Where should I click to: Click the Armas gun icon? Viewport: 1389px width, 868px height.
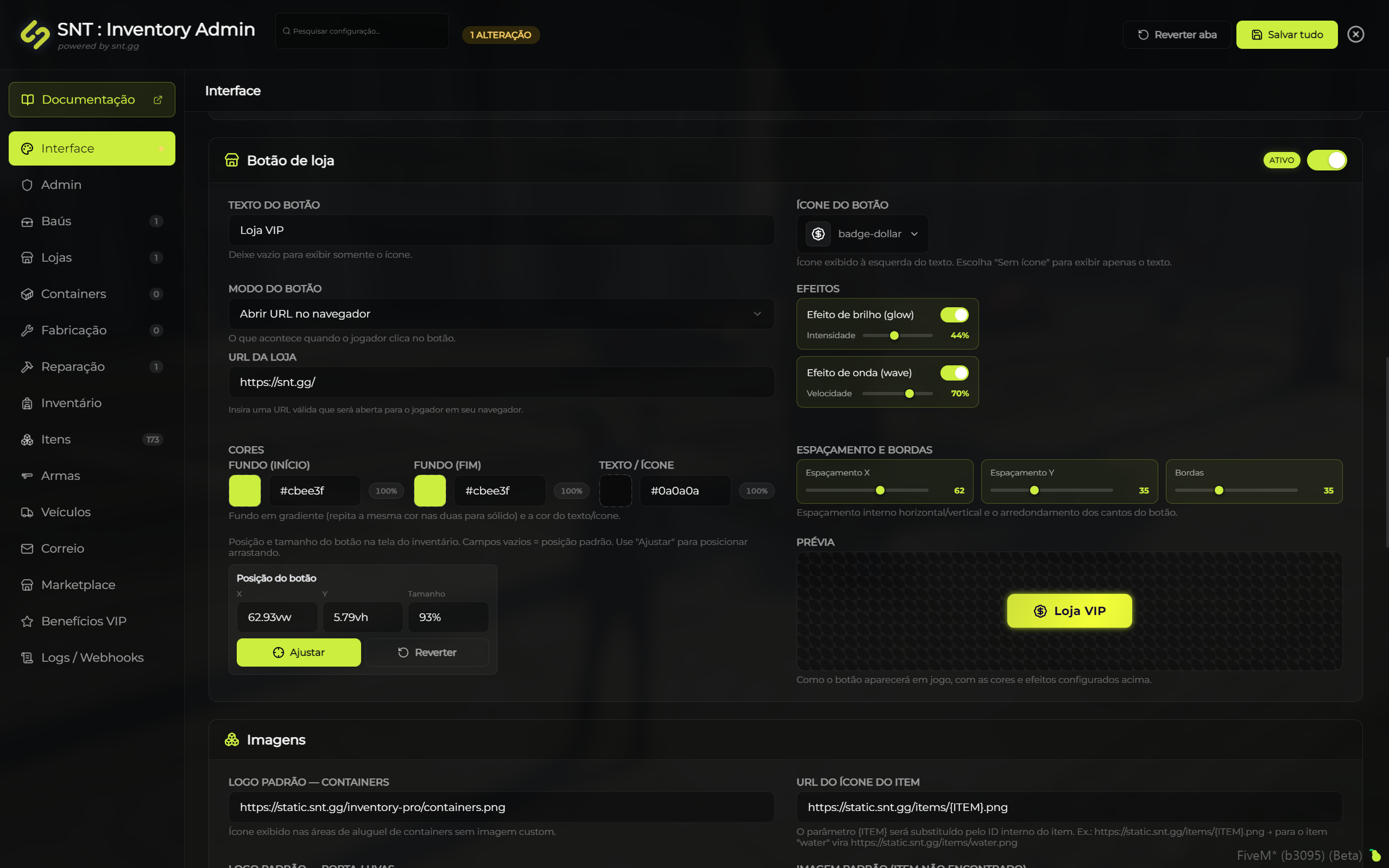coord(27,476)
